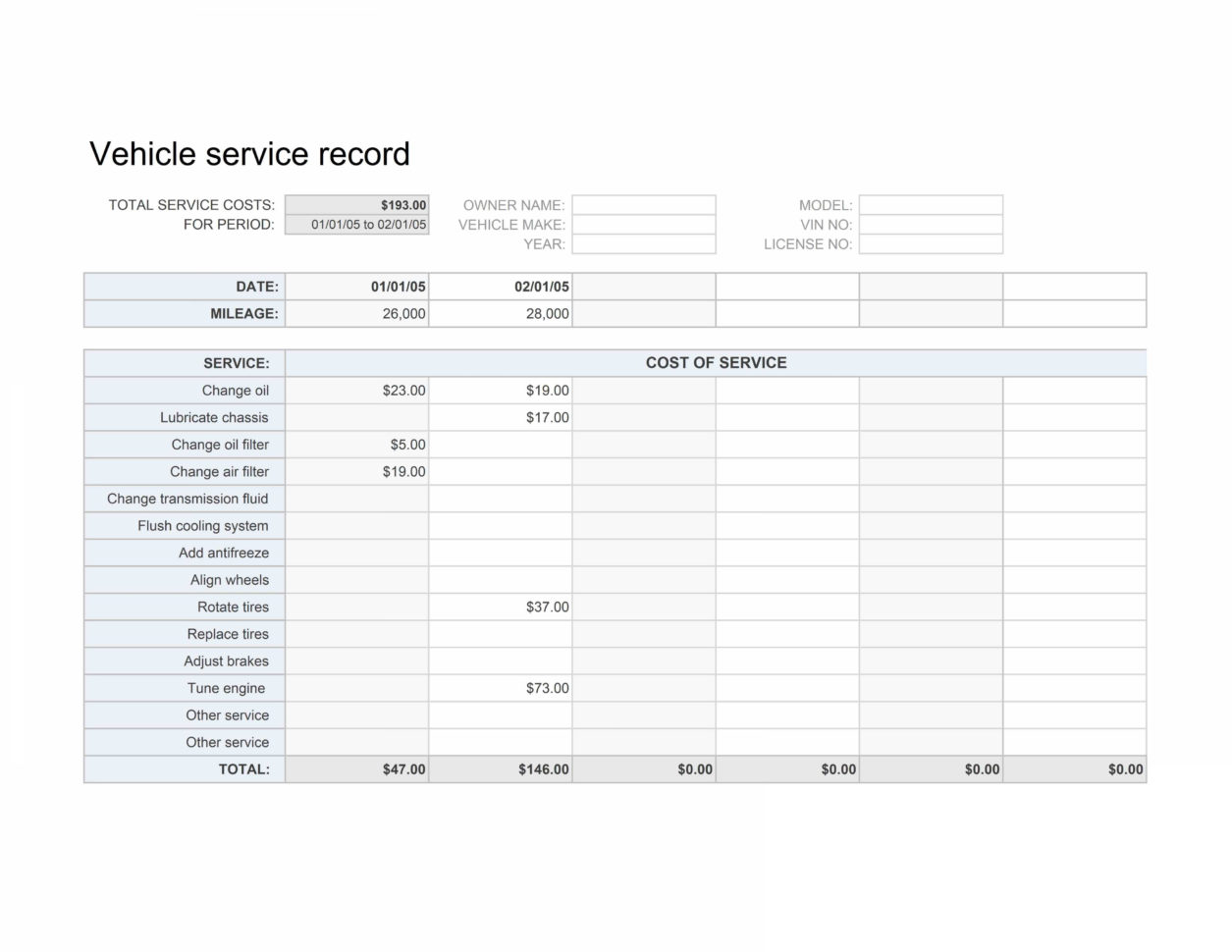The height and width of the screenshot is (952, 1232).
Task: Select the $193.00 total service costs cell
Action: 356,205
